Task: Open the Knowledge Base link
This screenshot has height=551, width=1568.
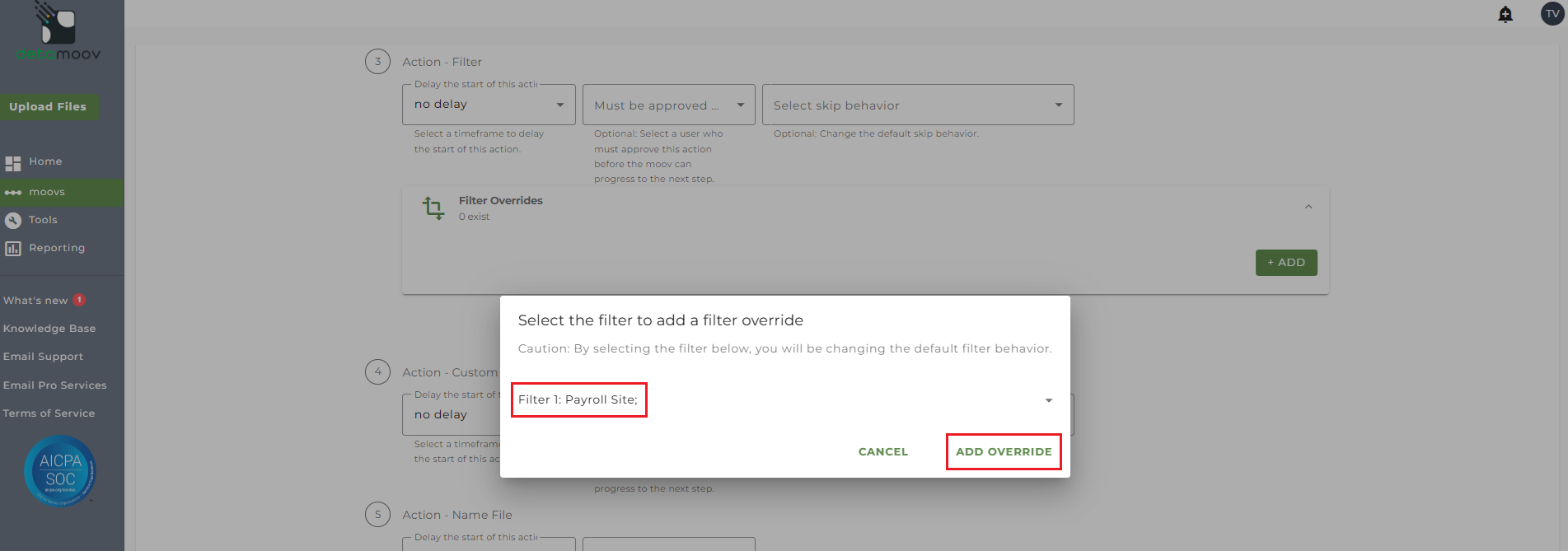Action: [x=49, y=329]
